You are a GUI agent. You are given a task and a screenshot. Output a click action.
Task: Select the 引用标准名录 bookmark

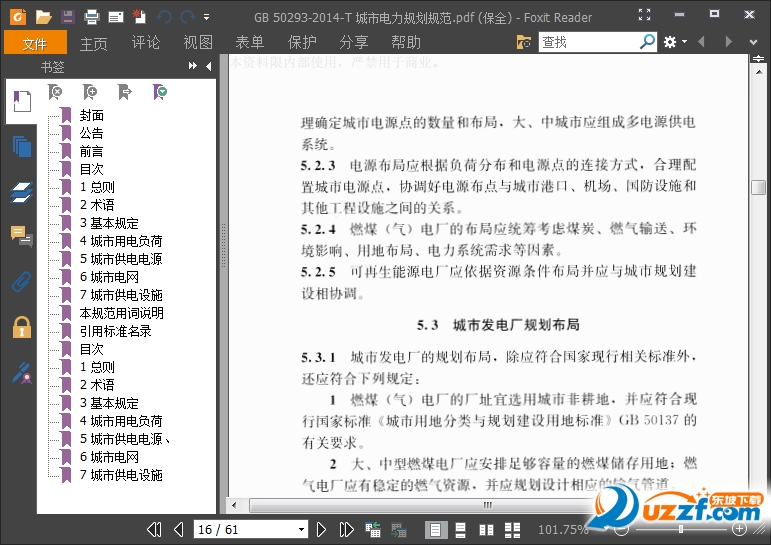(x=116, y=331)
